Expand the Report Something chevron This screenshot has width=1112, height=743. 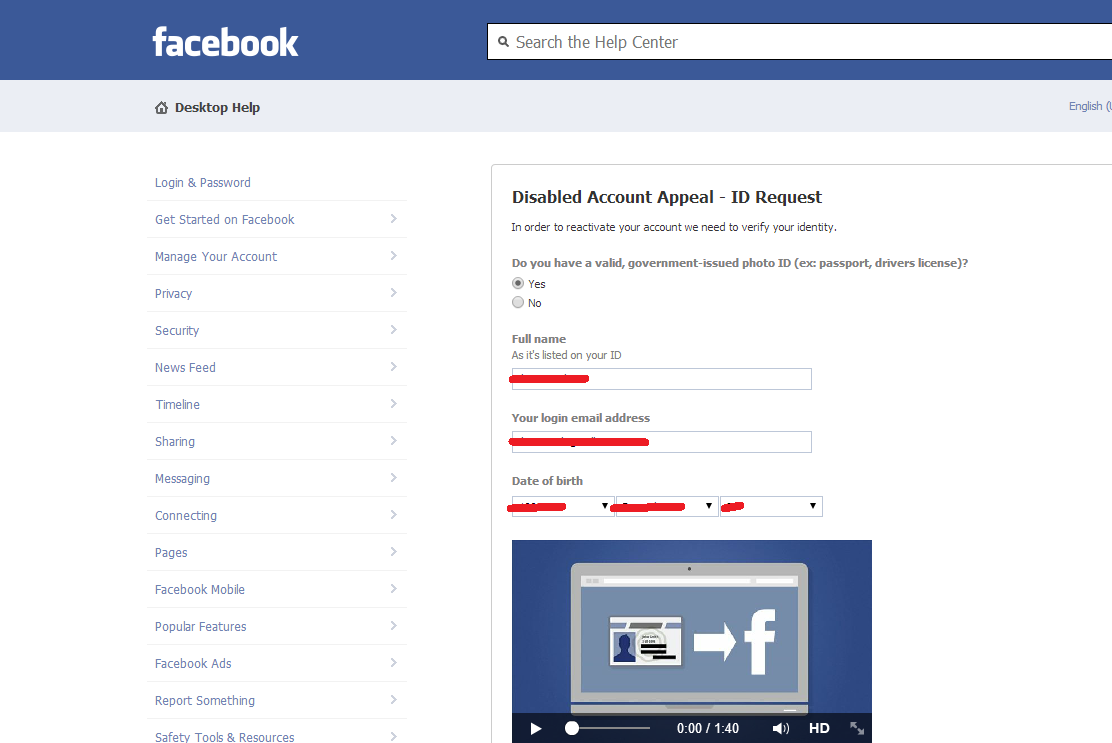(x=394, y=699)
